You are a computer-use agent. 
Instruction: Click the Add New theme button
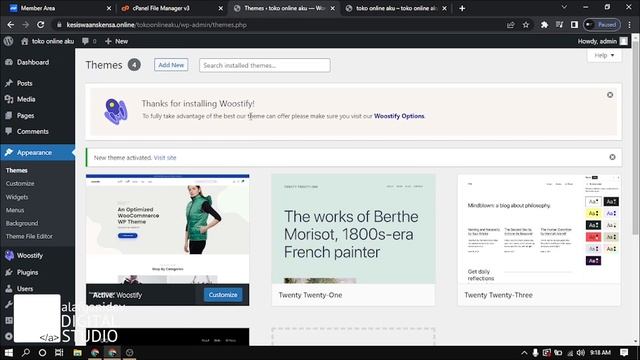pyautogui.click(x=171, y=65)
